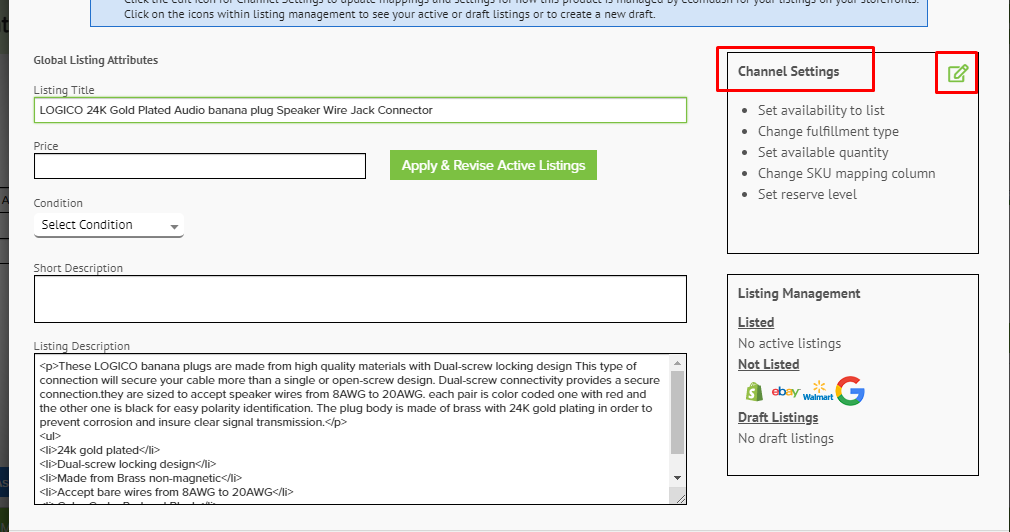1010x532 pixels.
Task: Click the Listing Description label
Action: pos(82,347)
